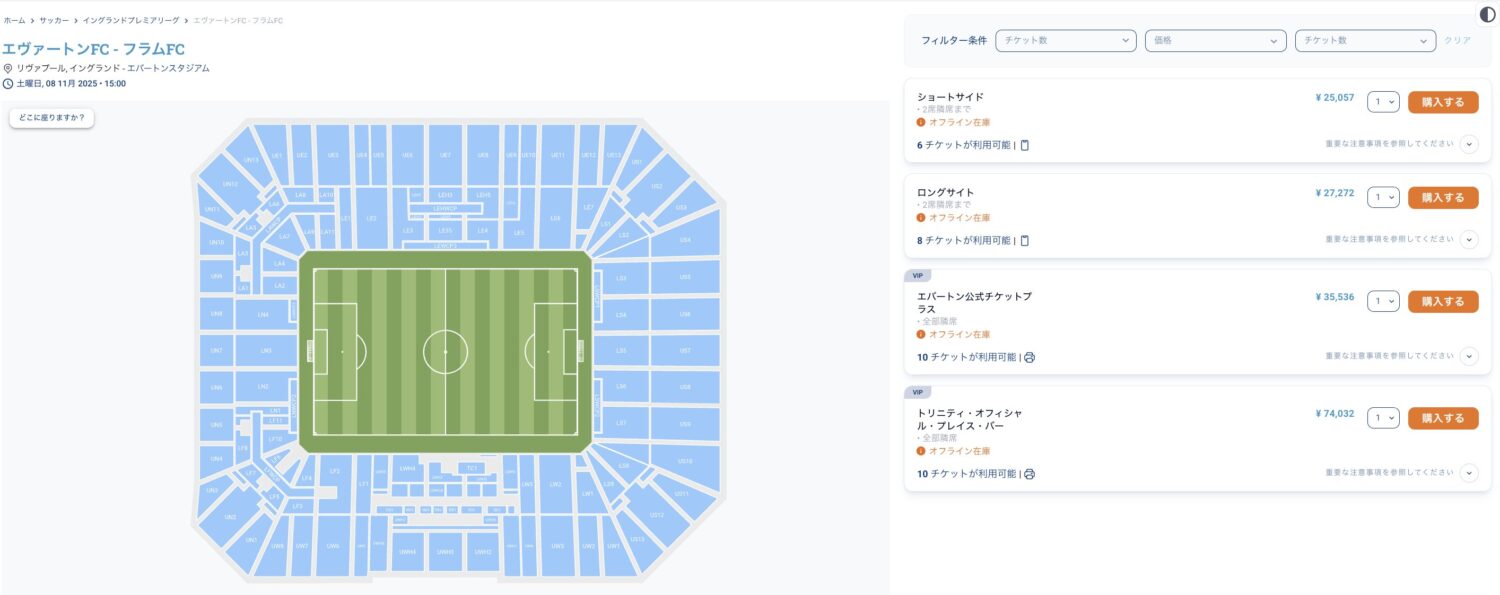Expand important notes for エバートン公式チケットプラス
This screenshot has height=595, width=1500.
(1468, 356)
